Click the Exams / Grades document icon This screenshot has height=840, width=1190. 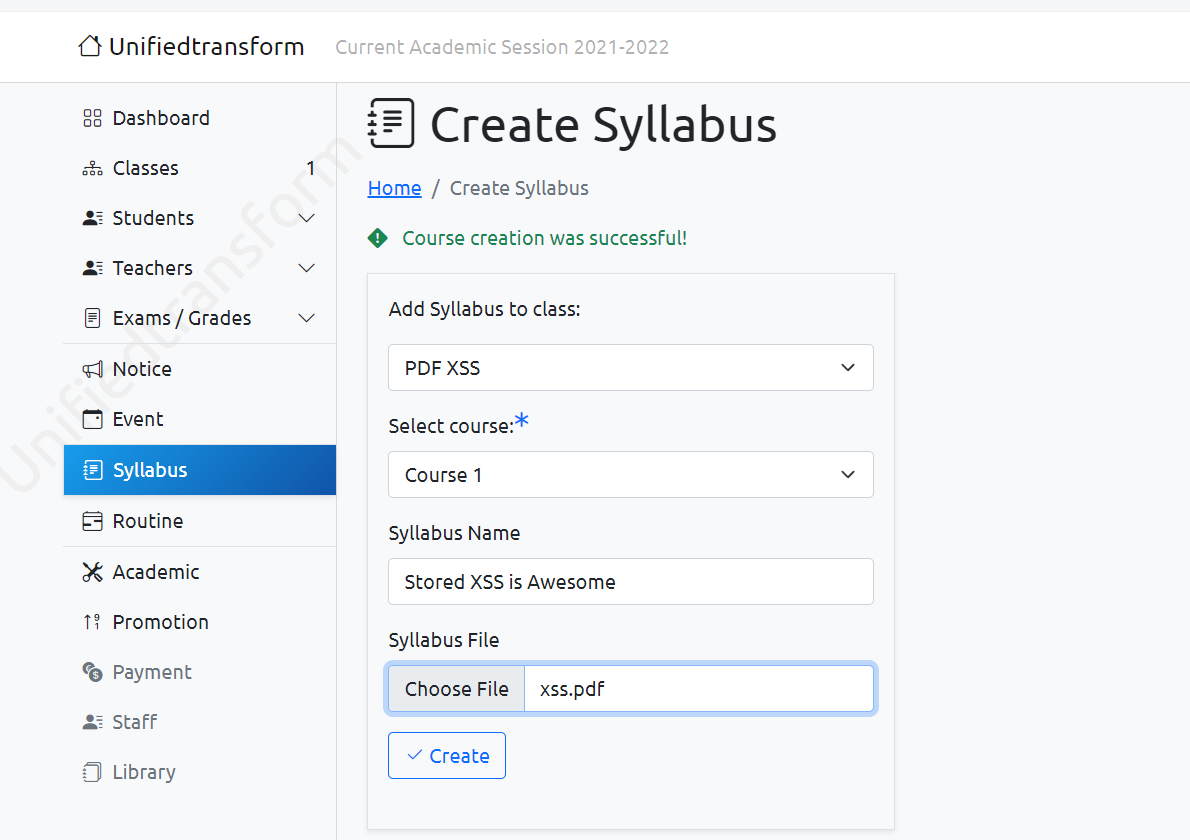coord(92,318)
